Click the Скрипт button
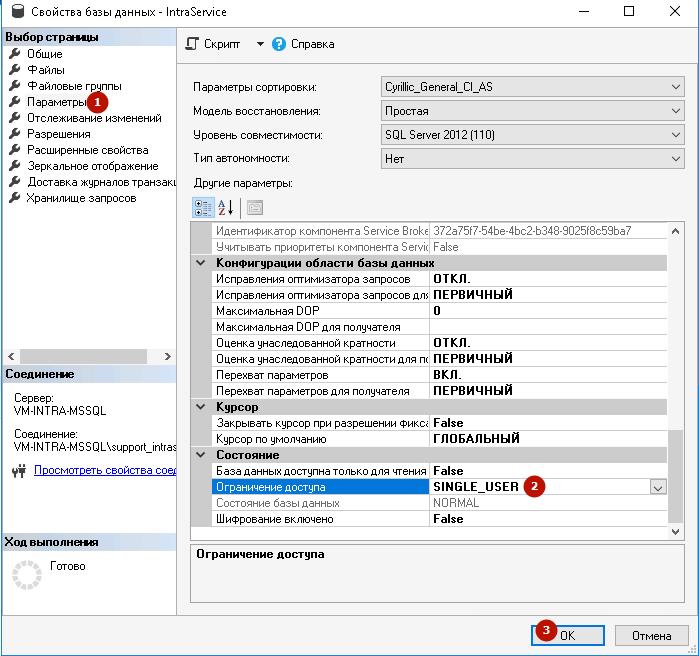This screenshot has height=656, width=699. 213,44
